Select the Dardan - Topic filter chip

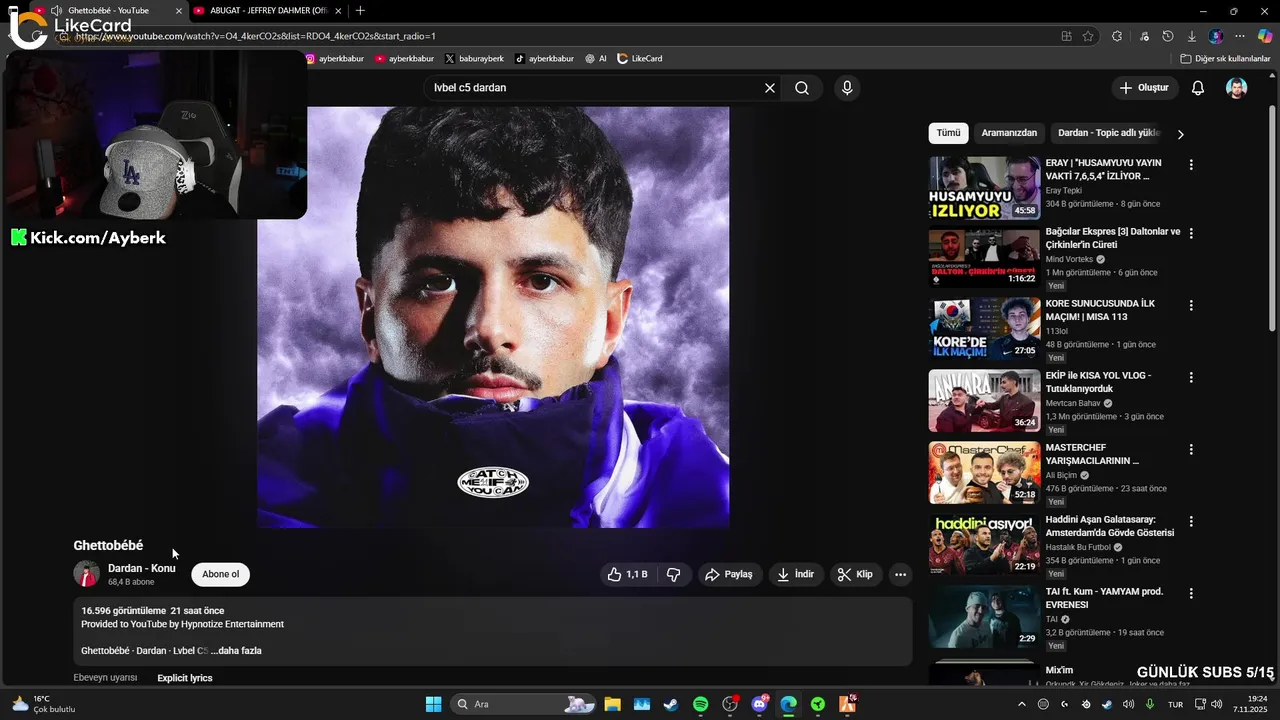pos(1108,133)
